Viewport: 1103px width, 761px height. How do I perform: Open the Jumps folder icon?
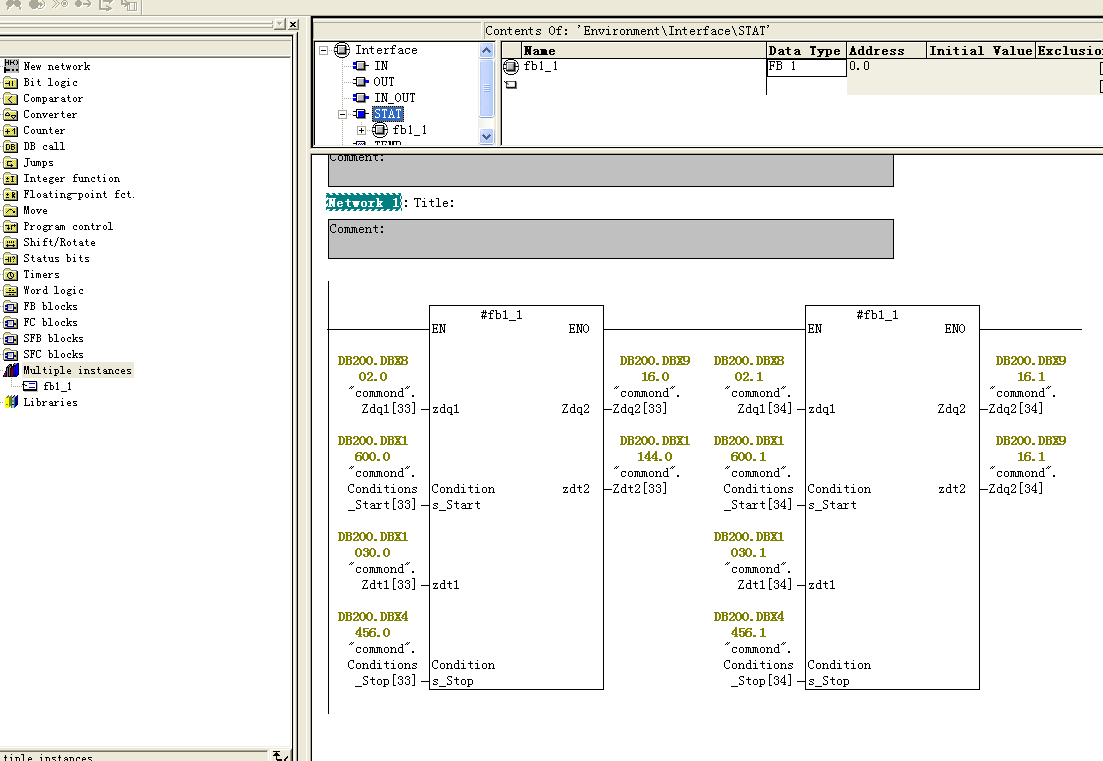pos(11,162)
